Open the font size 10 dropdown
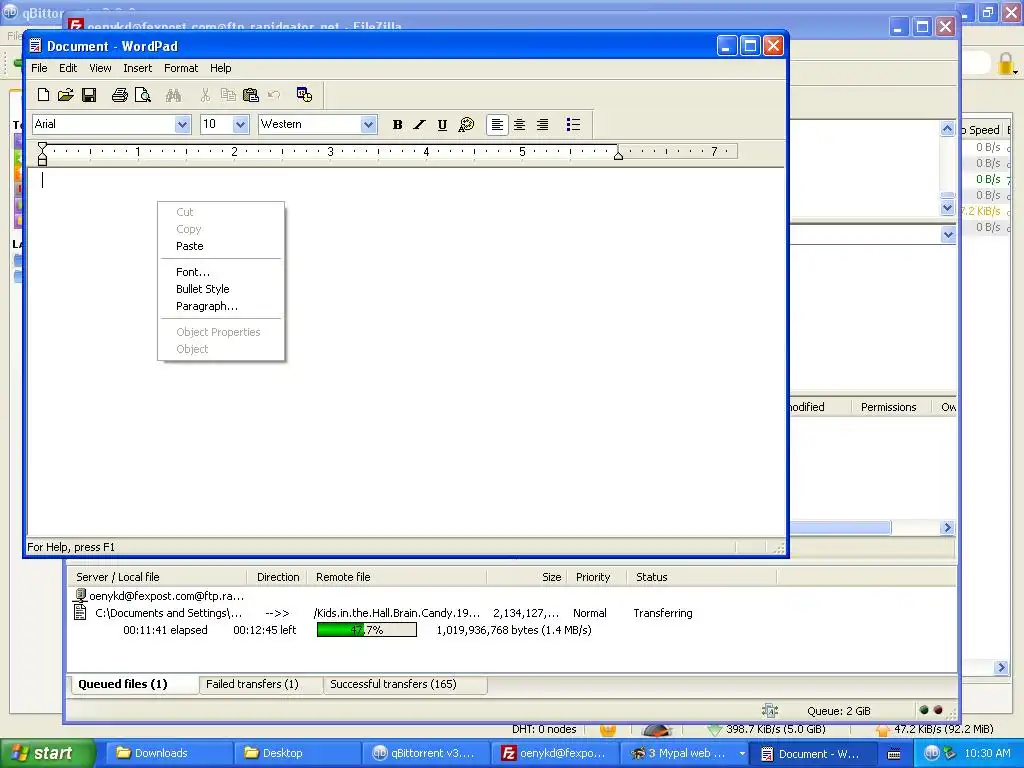The height and width of the screenshot is (768, 1024). (240, 124)
